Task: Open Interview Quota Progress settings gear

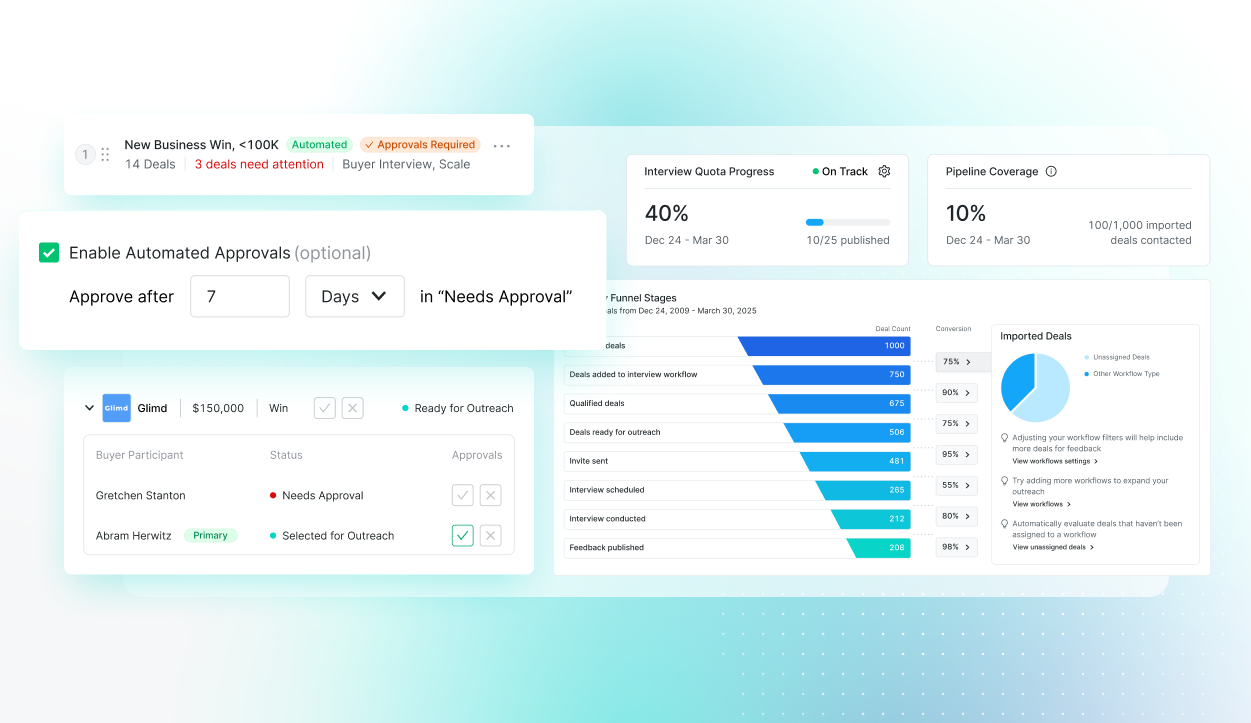Action: 884,171
